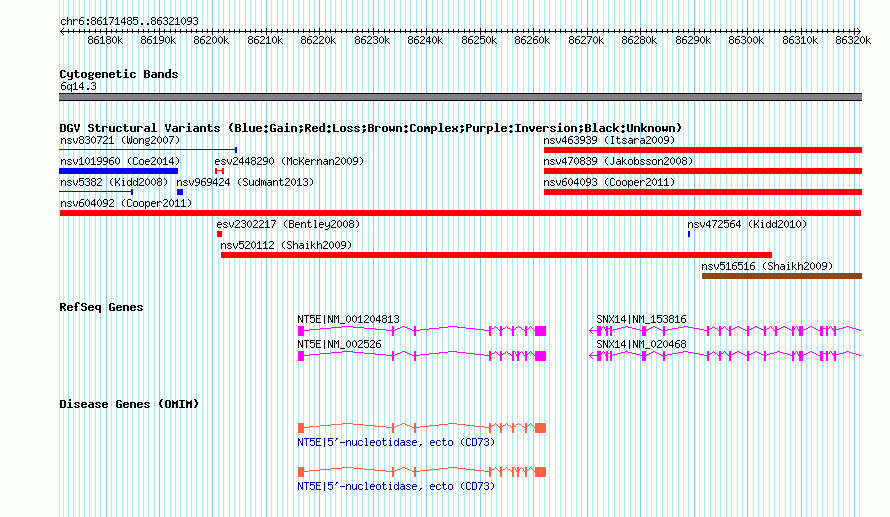The width and height of the screenshot is (890, 517).
Task: Click the 6q14.3 band label
Action: click(x=78, y=86)
